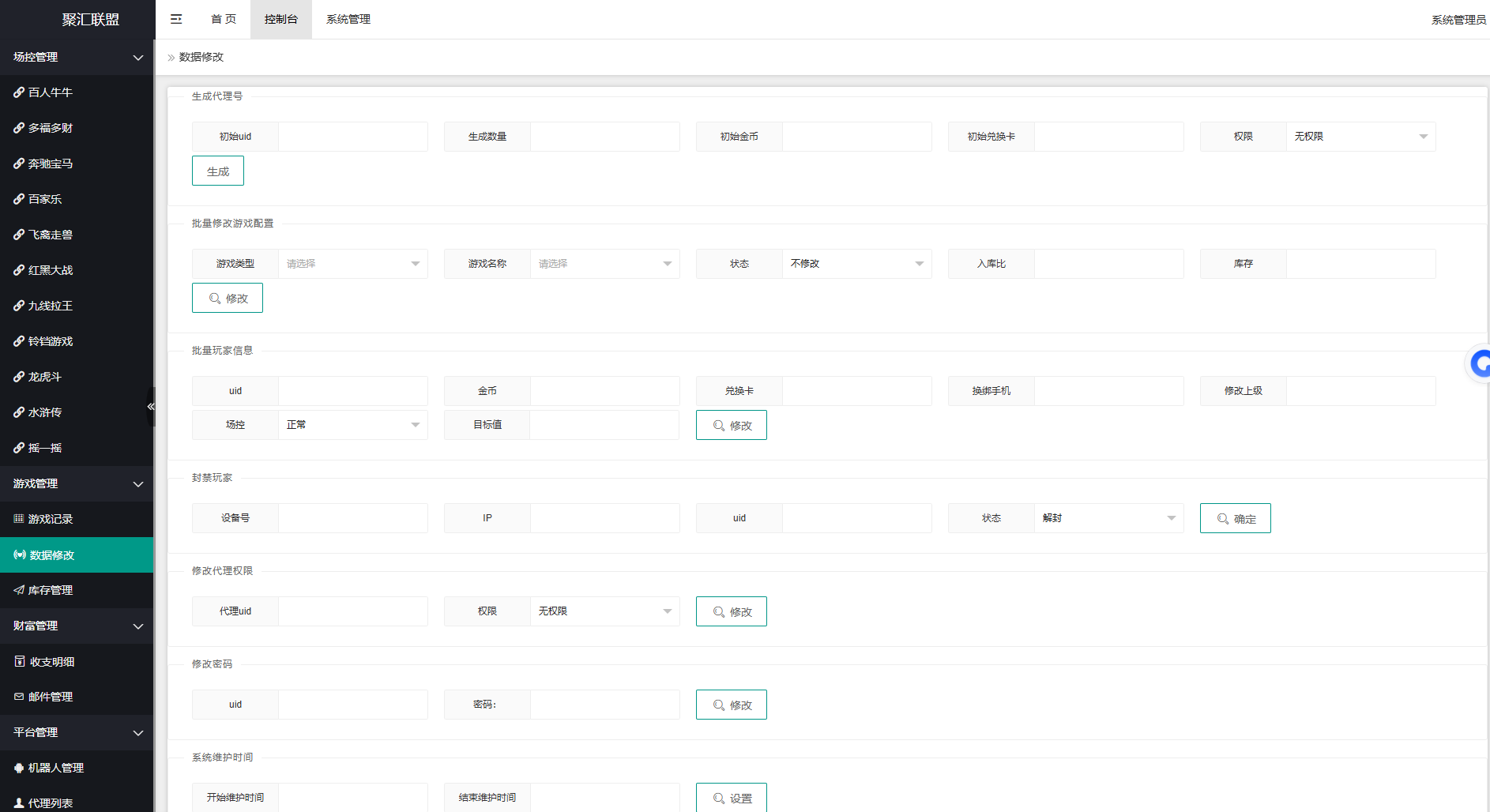Open the 游戏类型 dropdown
The width and height of the screenshot is (1490, 812).
tap(352, 264)
